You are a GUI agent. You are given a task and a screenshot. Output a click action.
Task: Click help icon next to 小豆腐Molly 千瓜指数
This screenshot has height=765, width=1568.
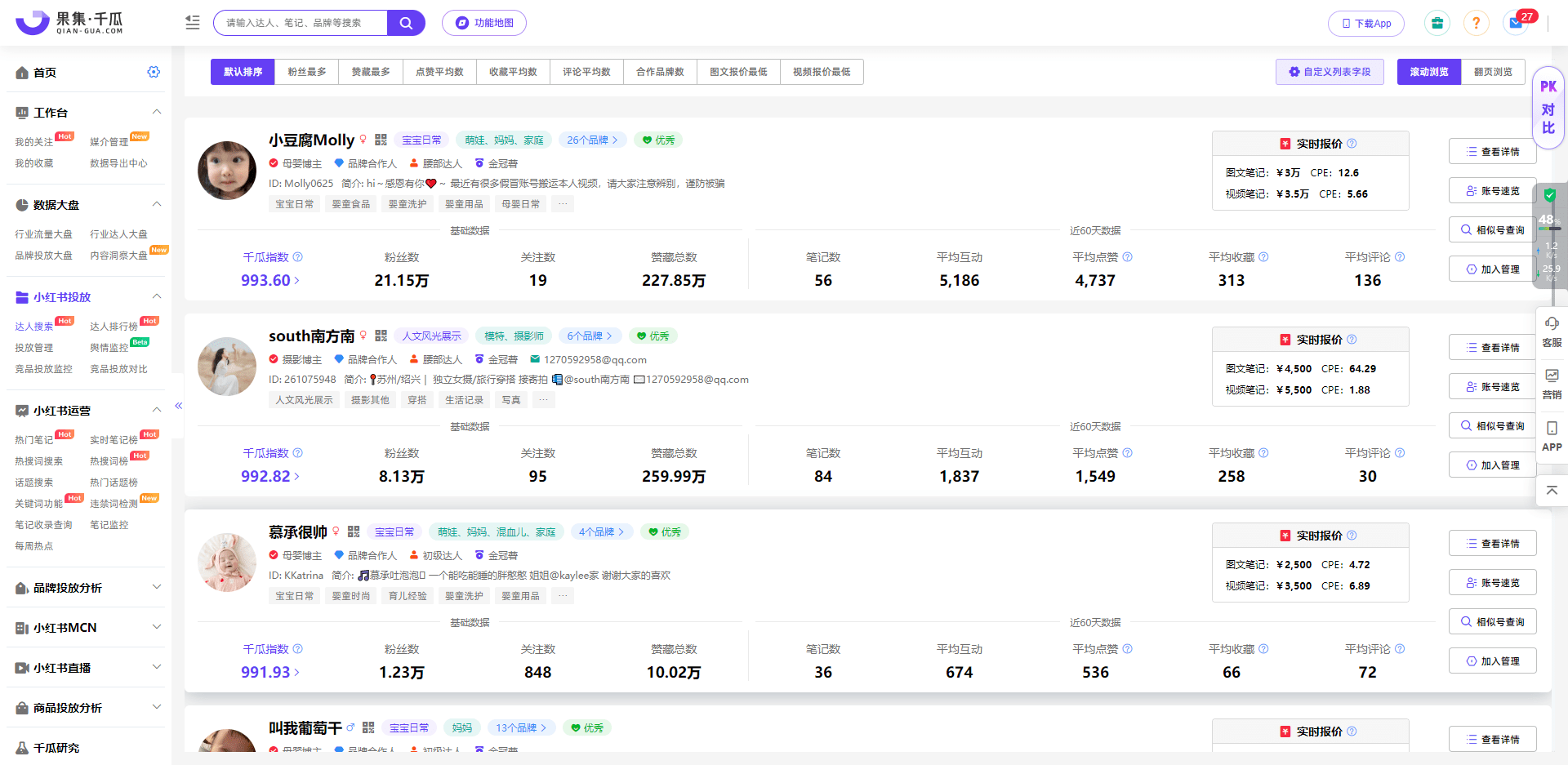click(298, 256)
